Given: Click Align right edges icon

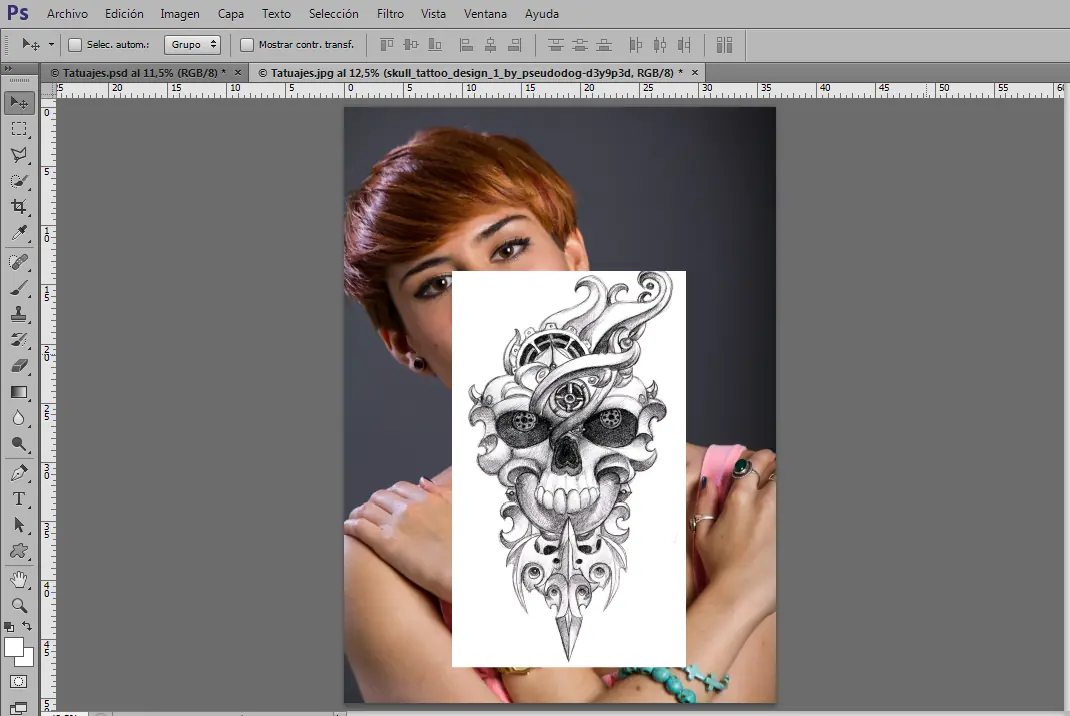Looking at the screenshot, I should tap(515, 45).
